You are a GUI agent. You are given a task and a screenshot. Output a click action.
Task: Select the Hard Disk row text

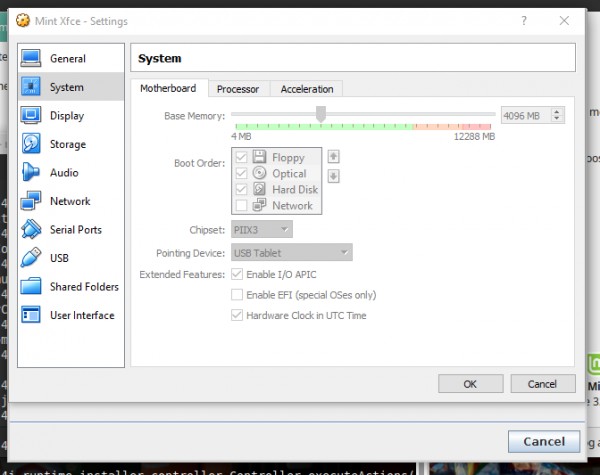[295, 189]
